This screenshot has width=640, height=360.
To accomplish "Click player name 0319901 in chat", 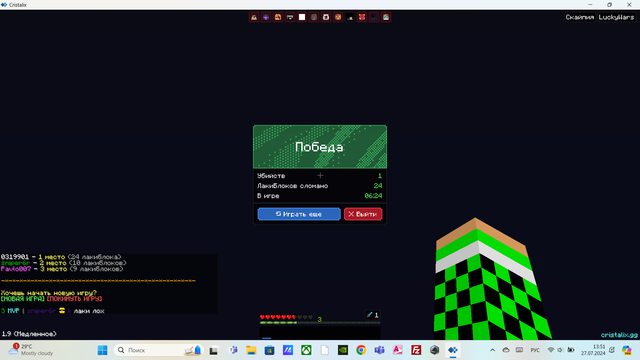I will coord(15,257).
